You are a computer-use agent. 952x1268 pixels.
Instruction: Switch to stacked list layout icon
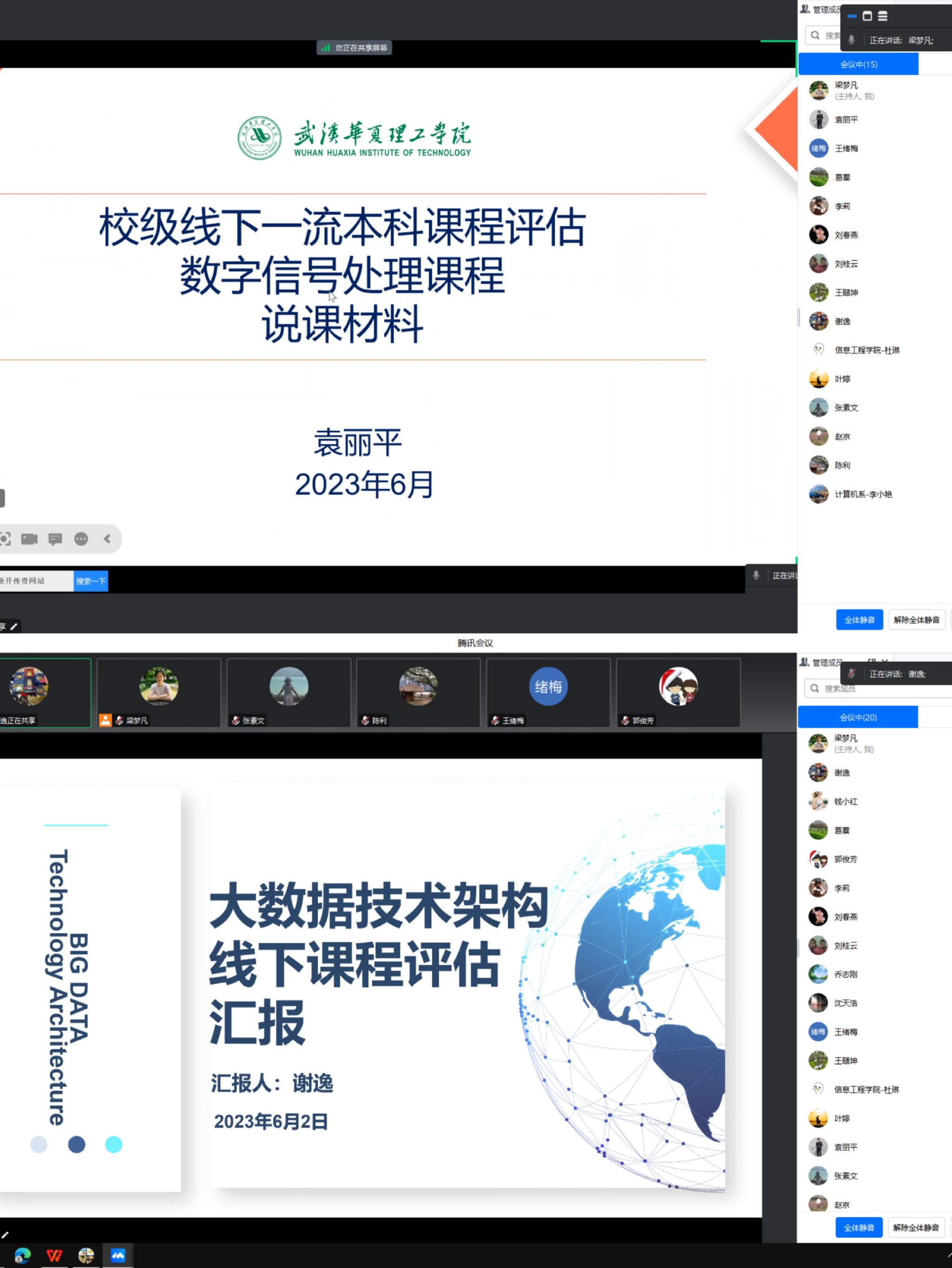[883, 16]
